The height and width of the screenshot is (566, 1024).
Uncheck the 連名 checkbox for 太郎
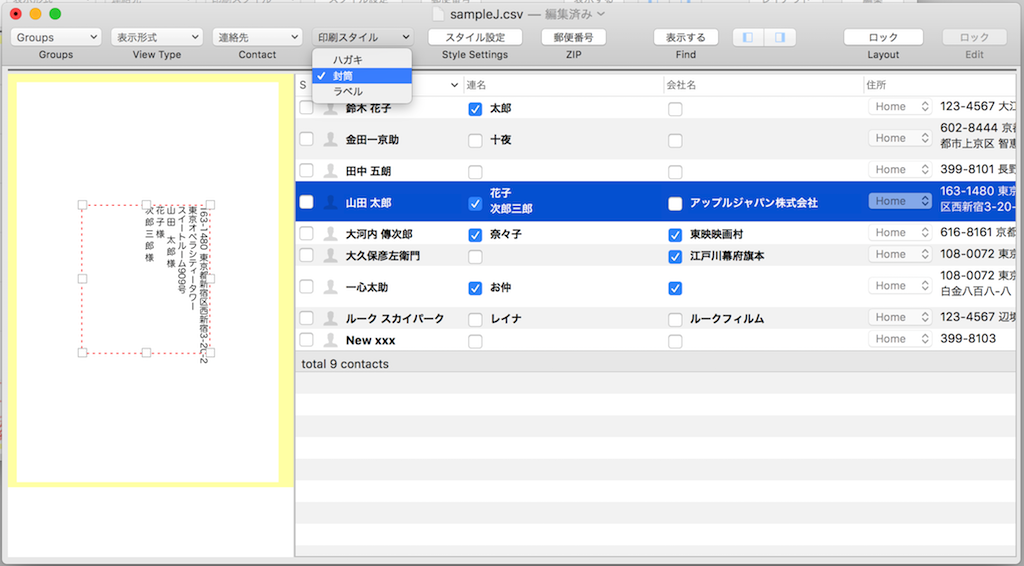(x=475, y=108)
